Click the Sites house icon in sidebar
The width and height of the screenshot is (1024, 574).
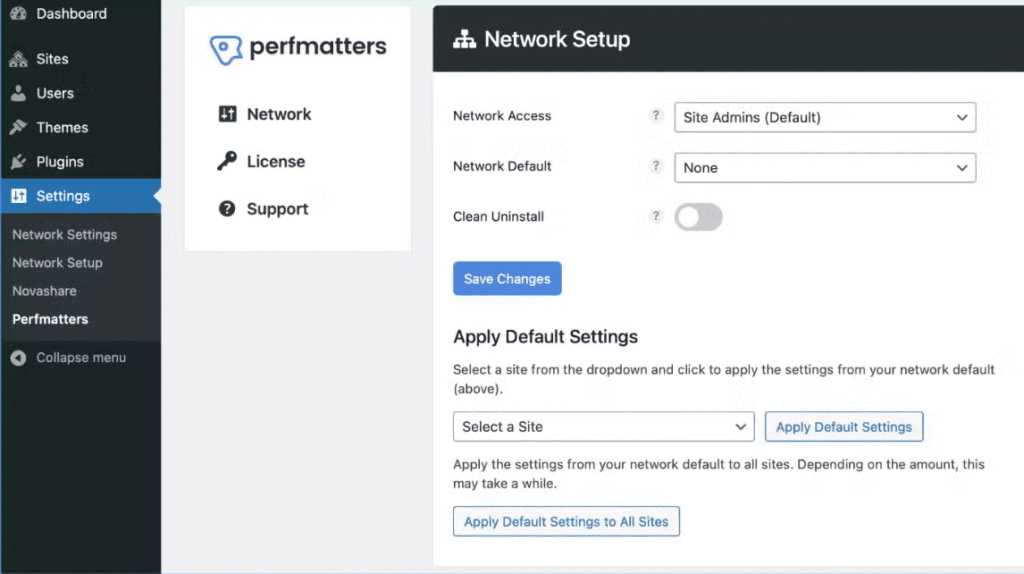18,59
